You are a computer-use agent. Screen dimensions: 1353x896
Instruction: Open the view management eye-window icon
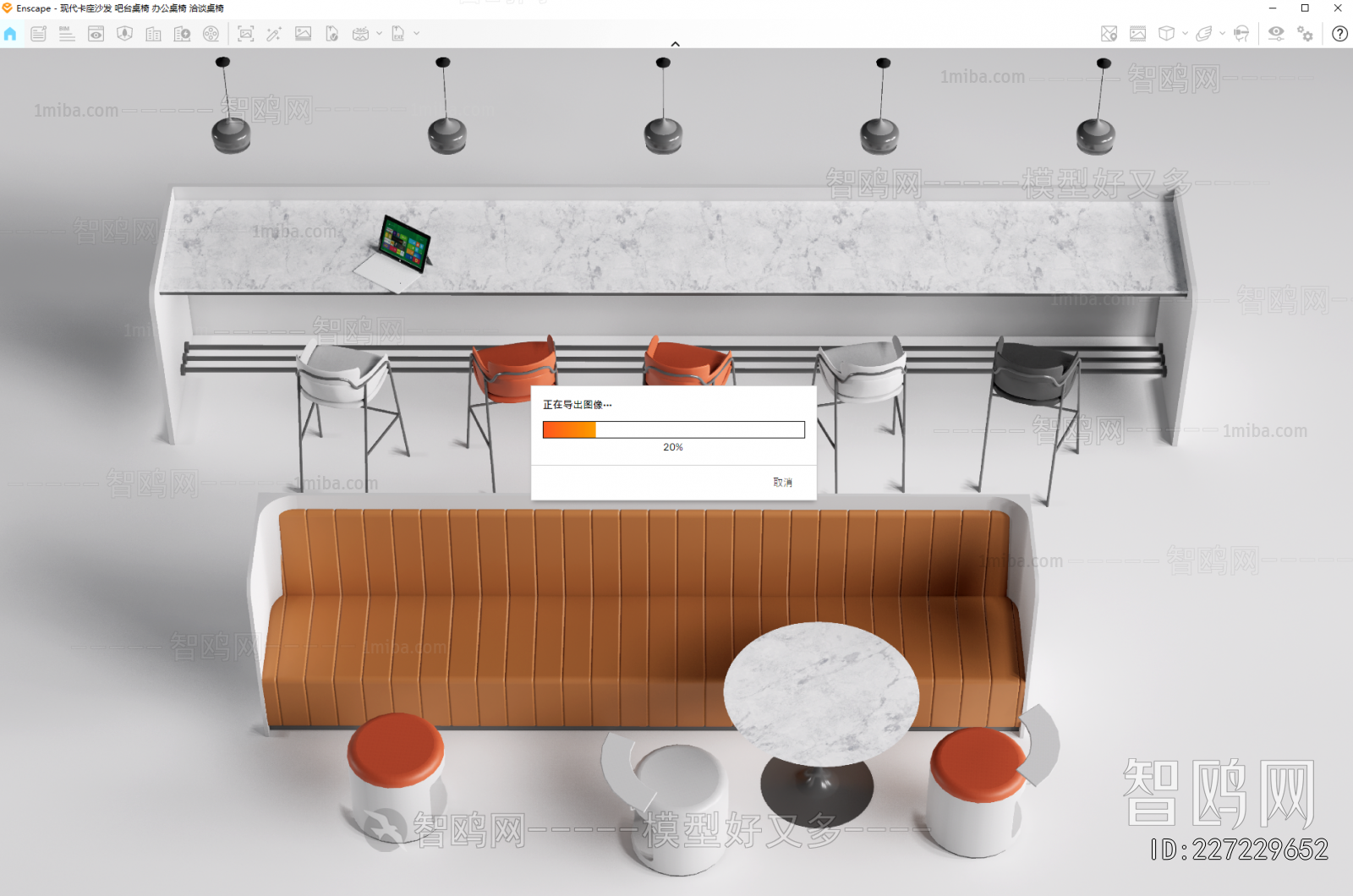[x=96, y=34]
